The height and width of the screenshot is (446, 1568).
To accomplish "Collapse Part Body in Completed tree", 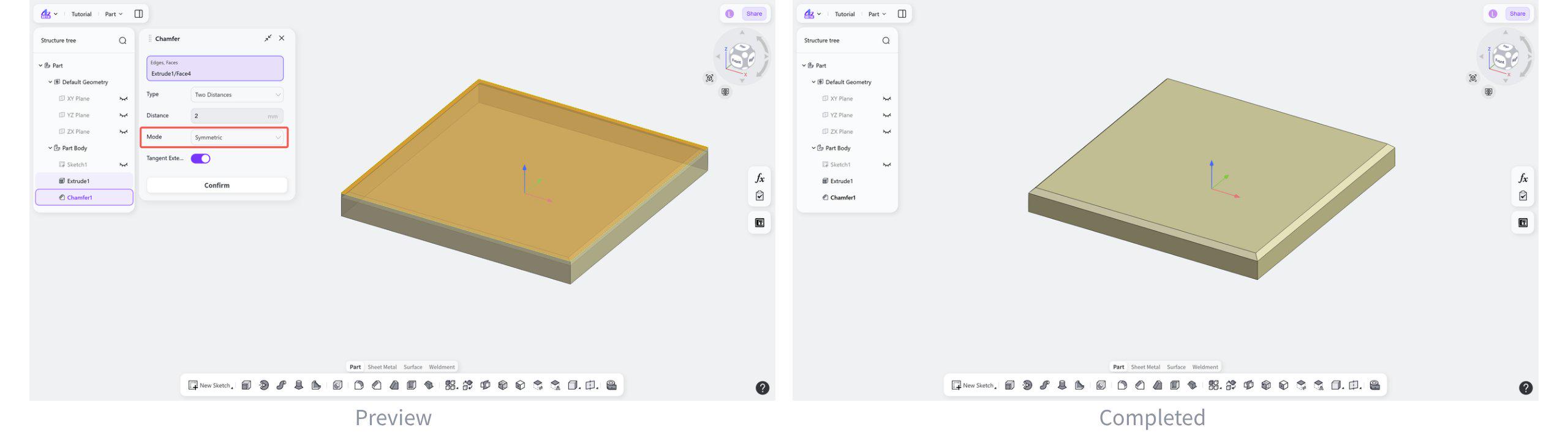I will [x=813, y=148].
